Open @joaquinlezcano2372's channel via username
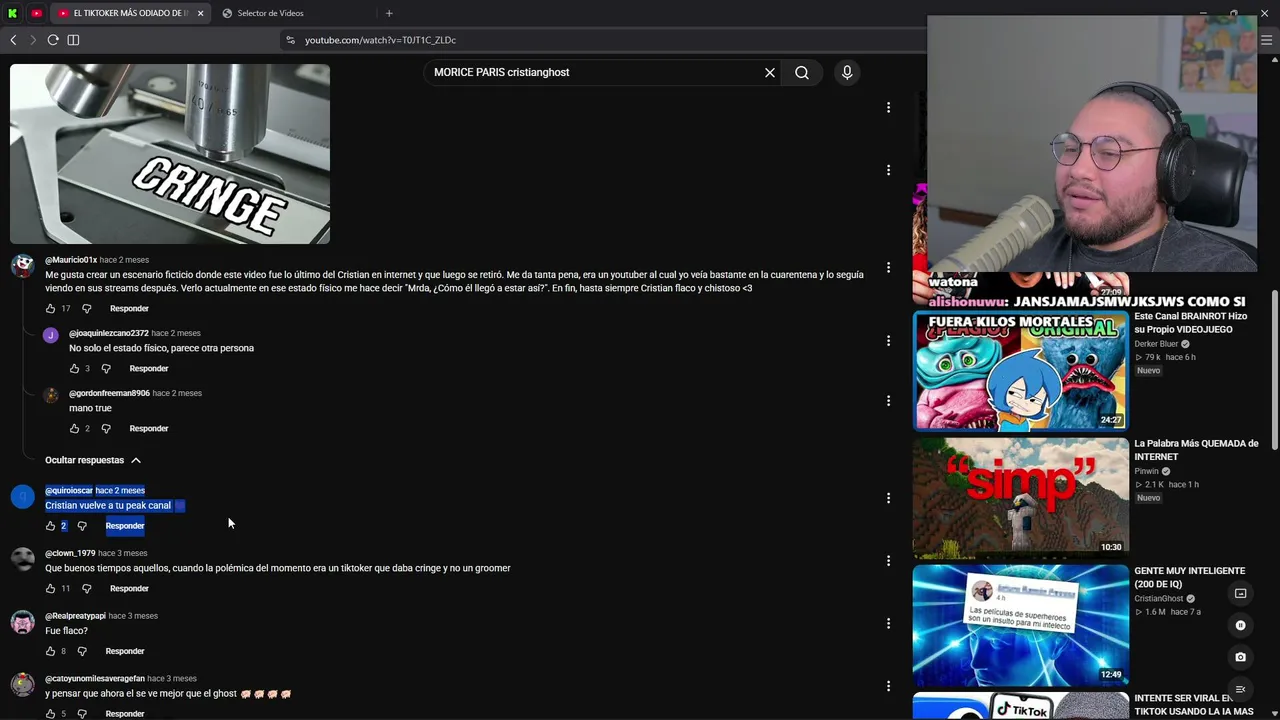1280x720 pixels. pyautogui.click(x=109, y=333)
